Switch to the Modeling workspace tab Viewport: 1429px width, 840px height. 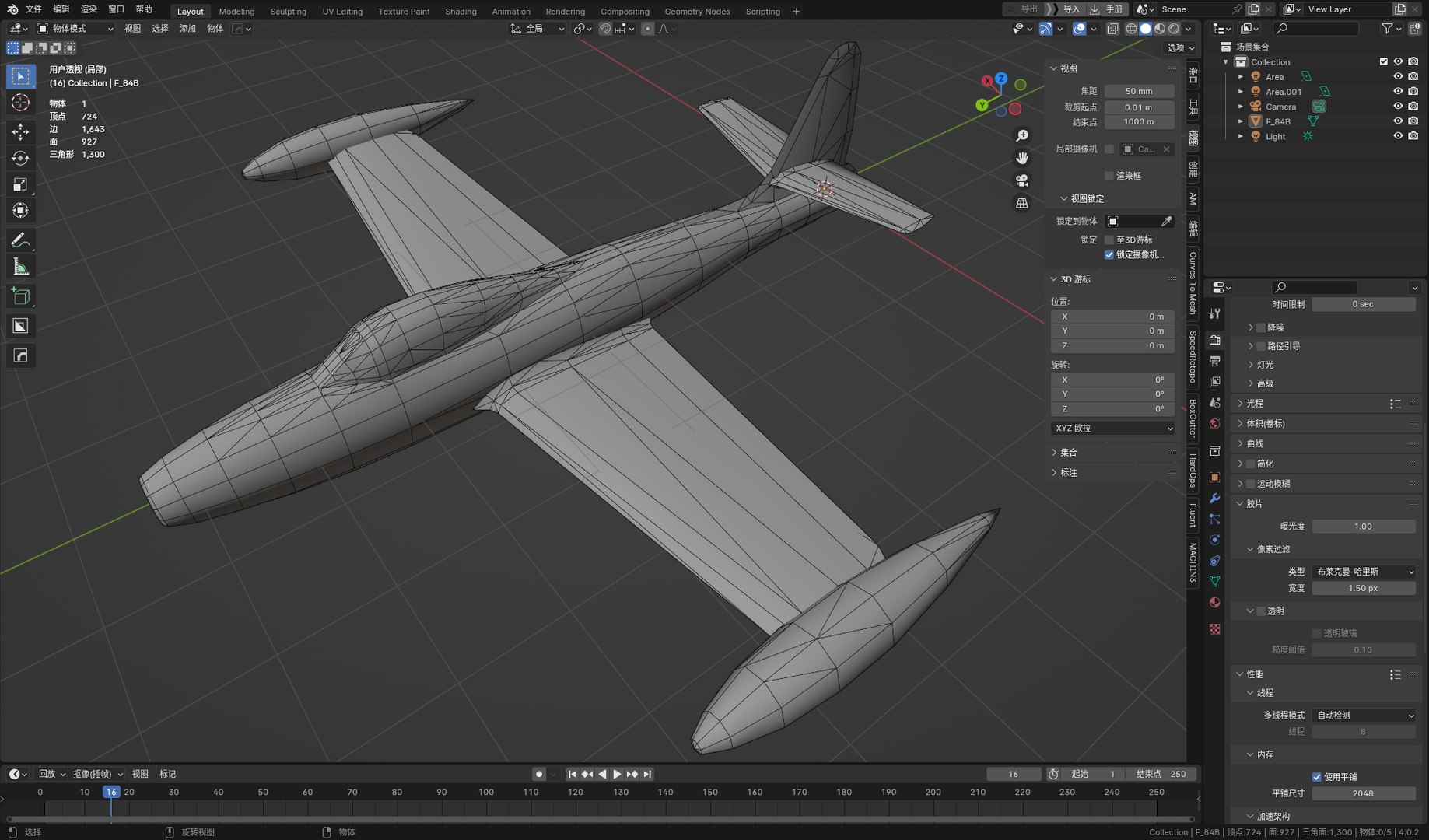pos(236,12)
